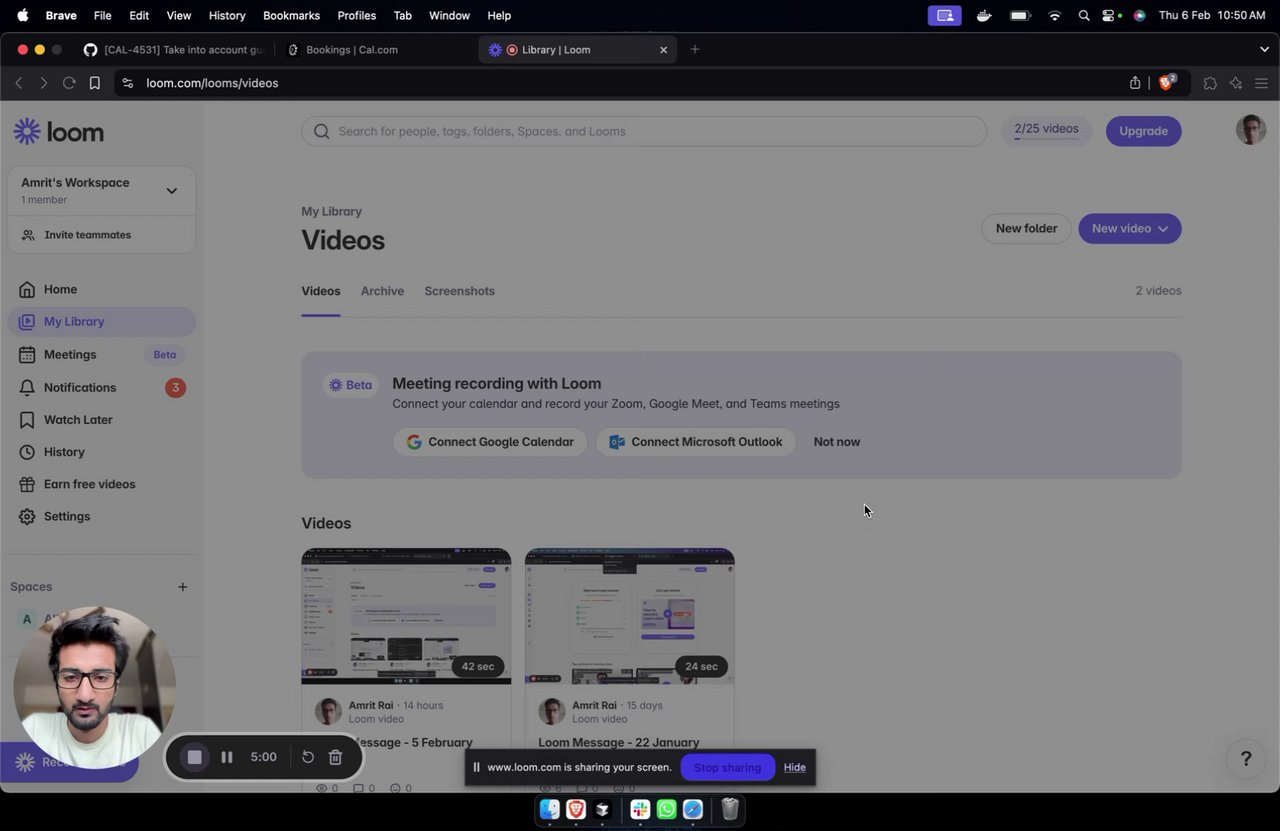The height and width of the screenshot is (831, 1280).
Task: Click the webcam bubble preview
Action: (95, 688)
